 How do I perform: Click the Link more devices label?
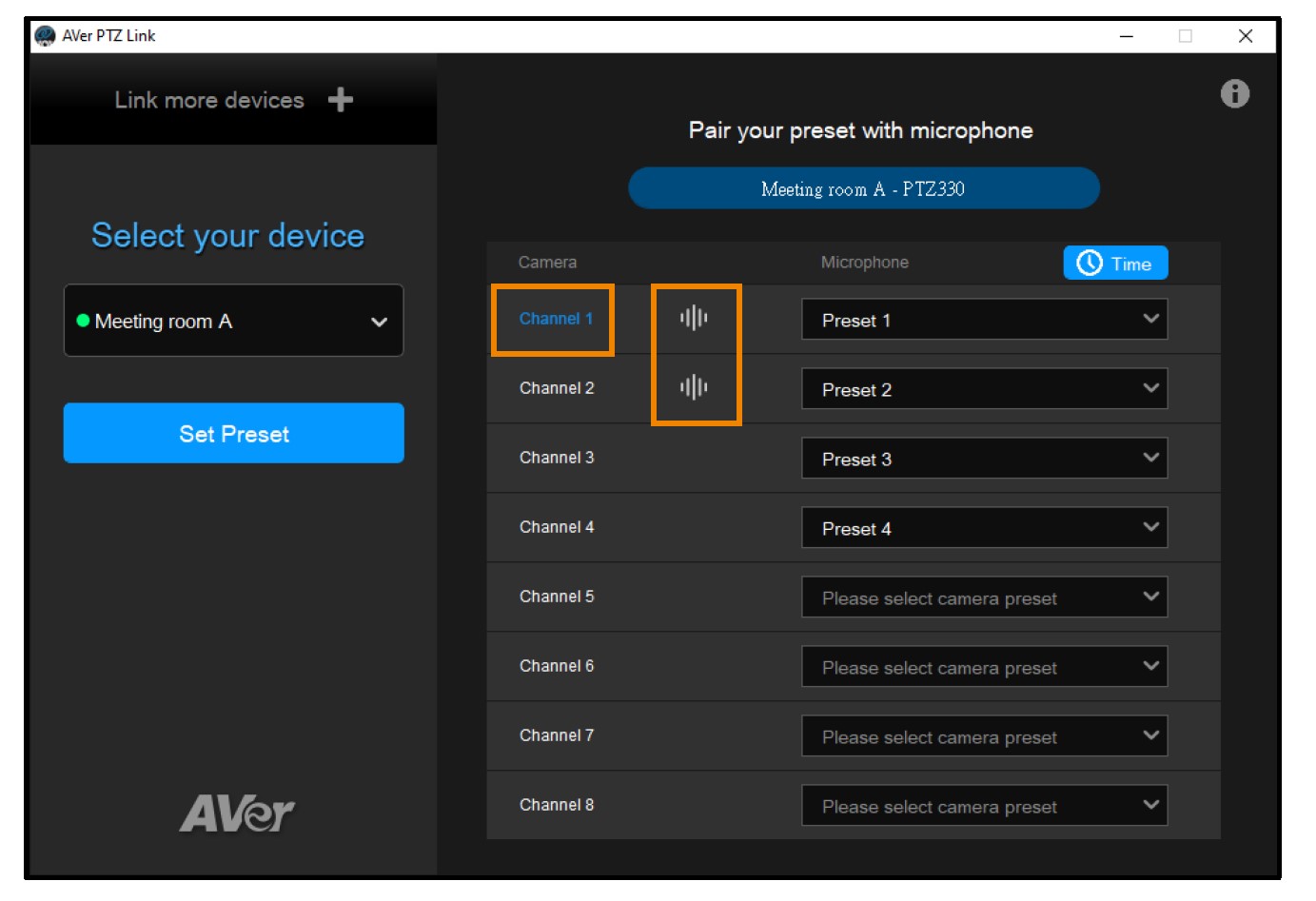coord(209,100)
